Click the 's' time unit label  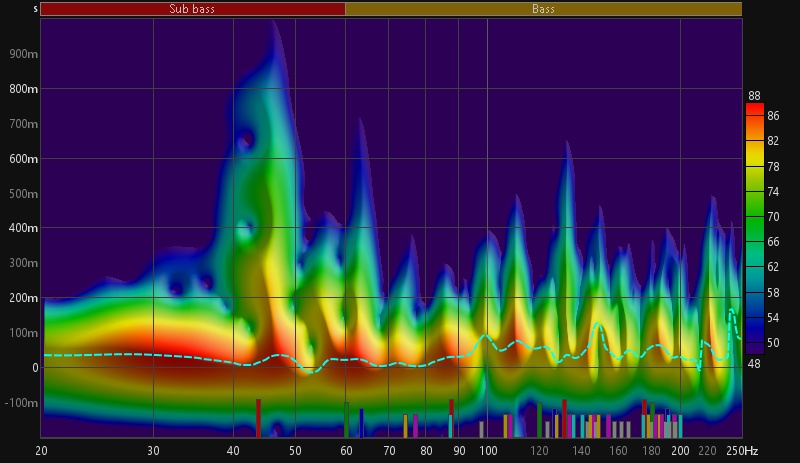[x=36, y=9]
